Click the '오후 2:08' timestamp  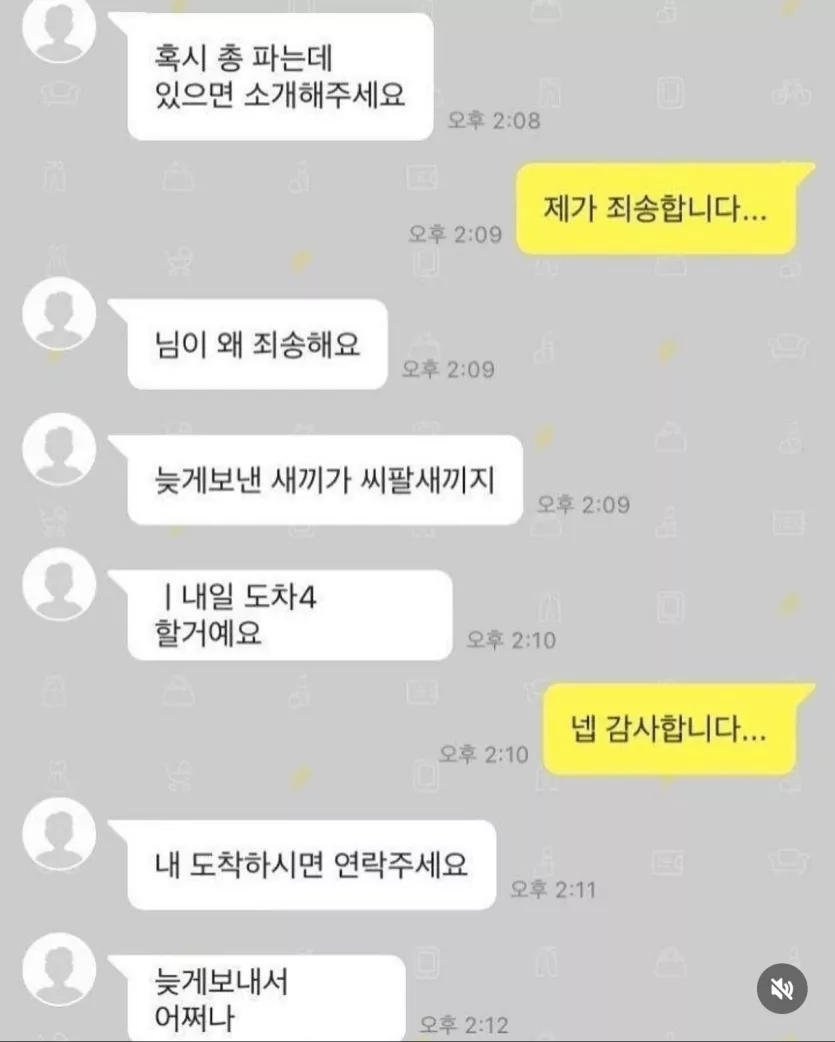pyautogui.click(x=494, y=120)
